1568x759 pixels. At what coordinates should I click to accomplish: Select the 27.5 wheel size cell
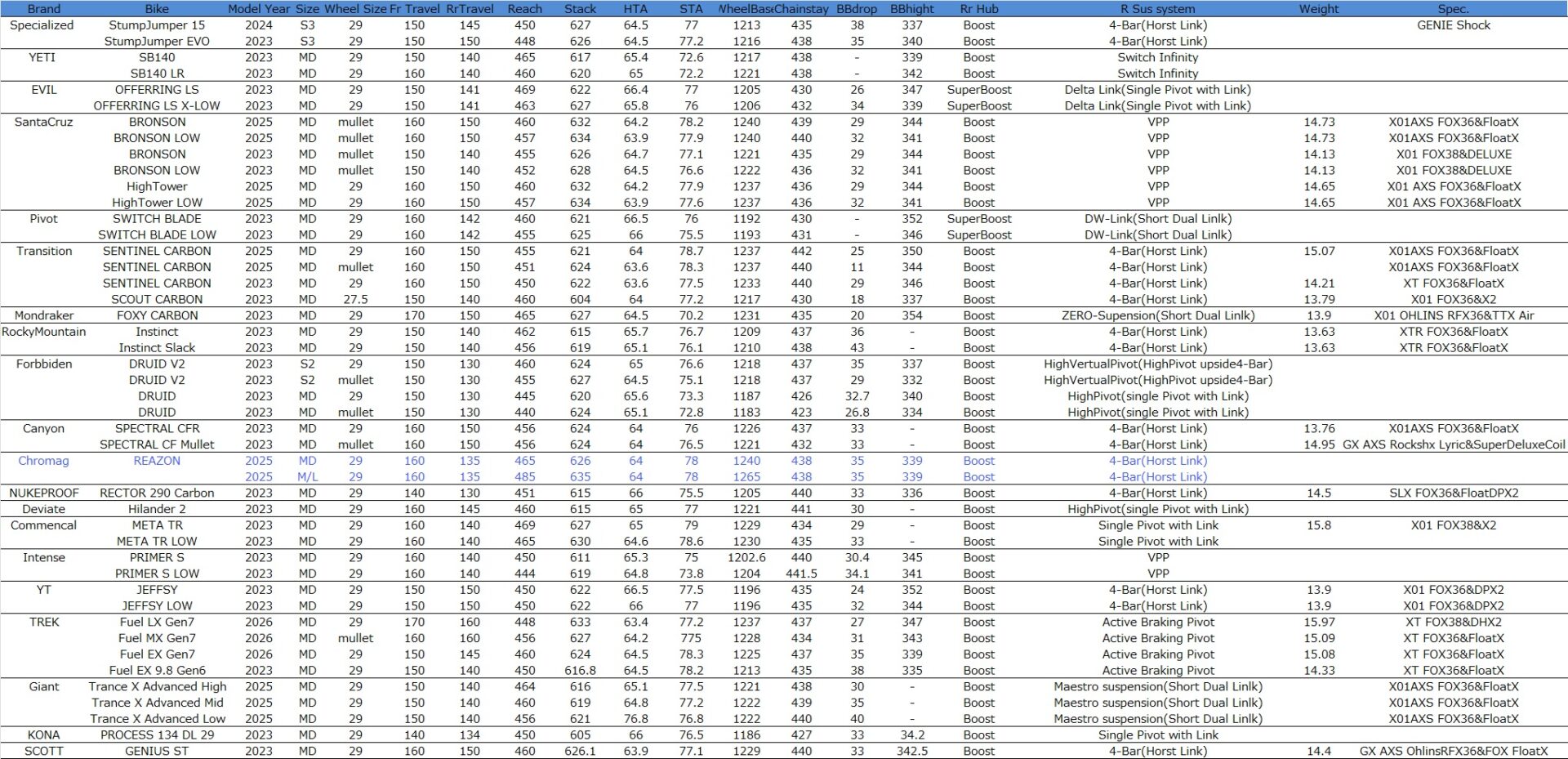(355, 300)
